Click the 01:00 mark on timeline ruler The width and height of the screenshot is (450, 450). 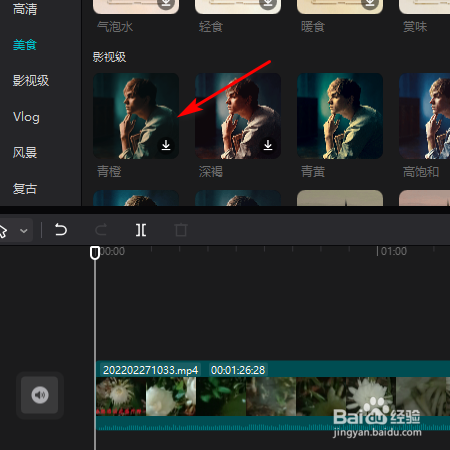(x=394, y=251)
